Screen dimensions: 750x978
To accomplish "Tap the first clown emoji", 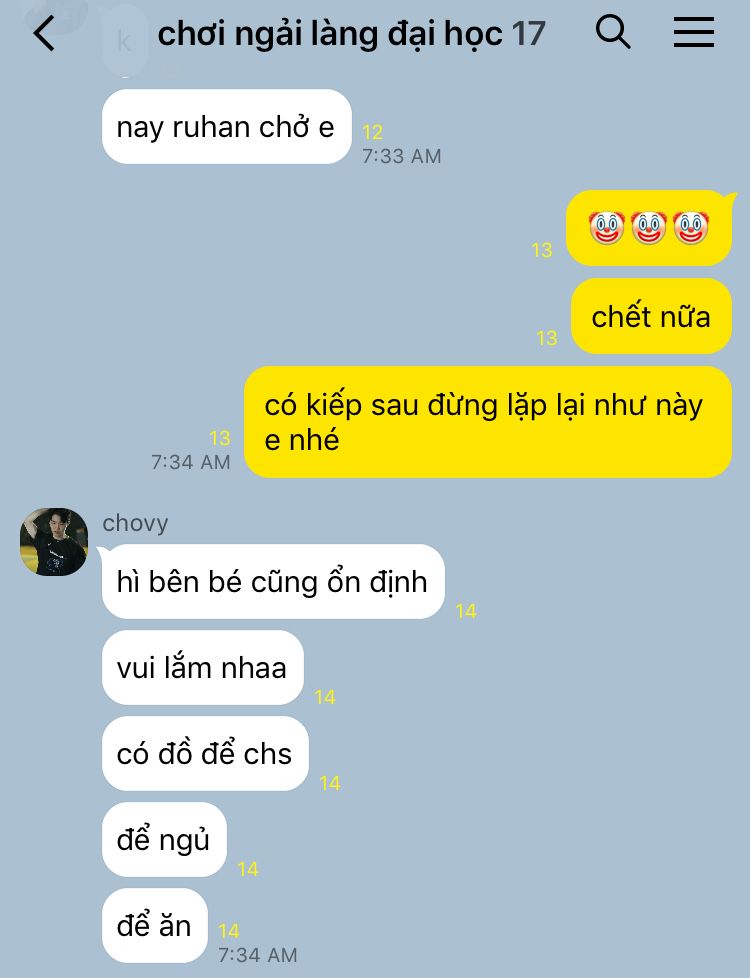I will pos(606,228).
